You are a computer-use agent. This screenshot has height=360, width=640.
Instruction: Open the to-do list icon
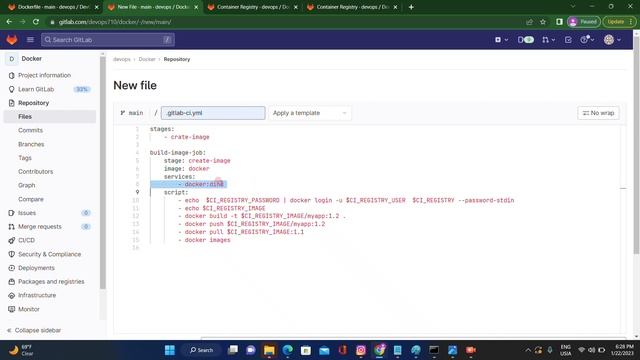point(568,40)
